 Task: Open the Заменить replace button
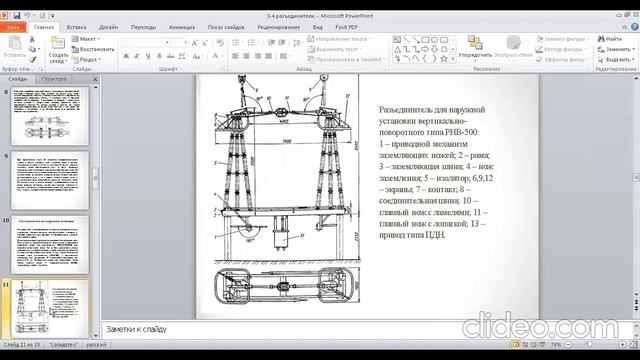(x=616, y=49)
